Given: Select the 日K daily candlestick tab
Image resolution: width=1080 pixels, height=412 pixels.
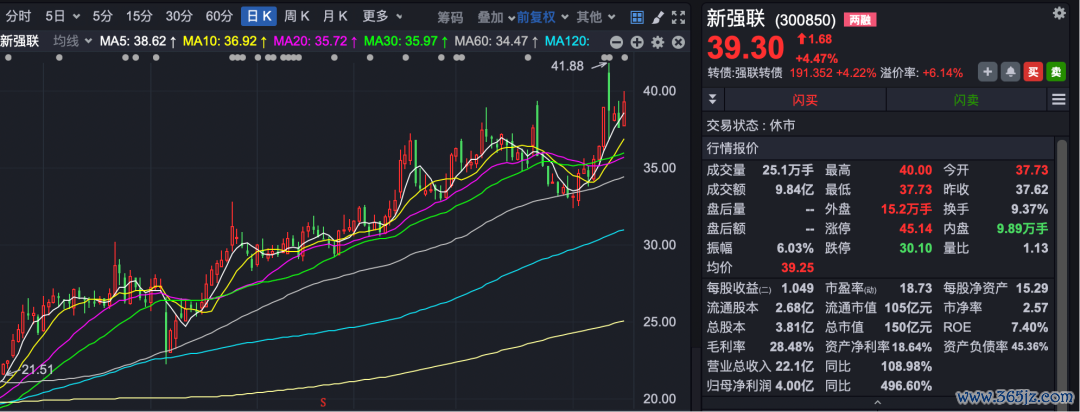Looking at the screenshot, I should (x=259, y=16).
